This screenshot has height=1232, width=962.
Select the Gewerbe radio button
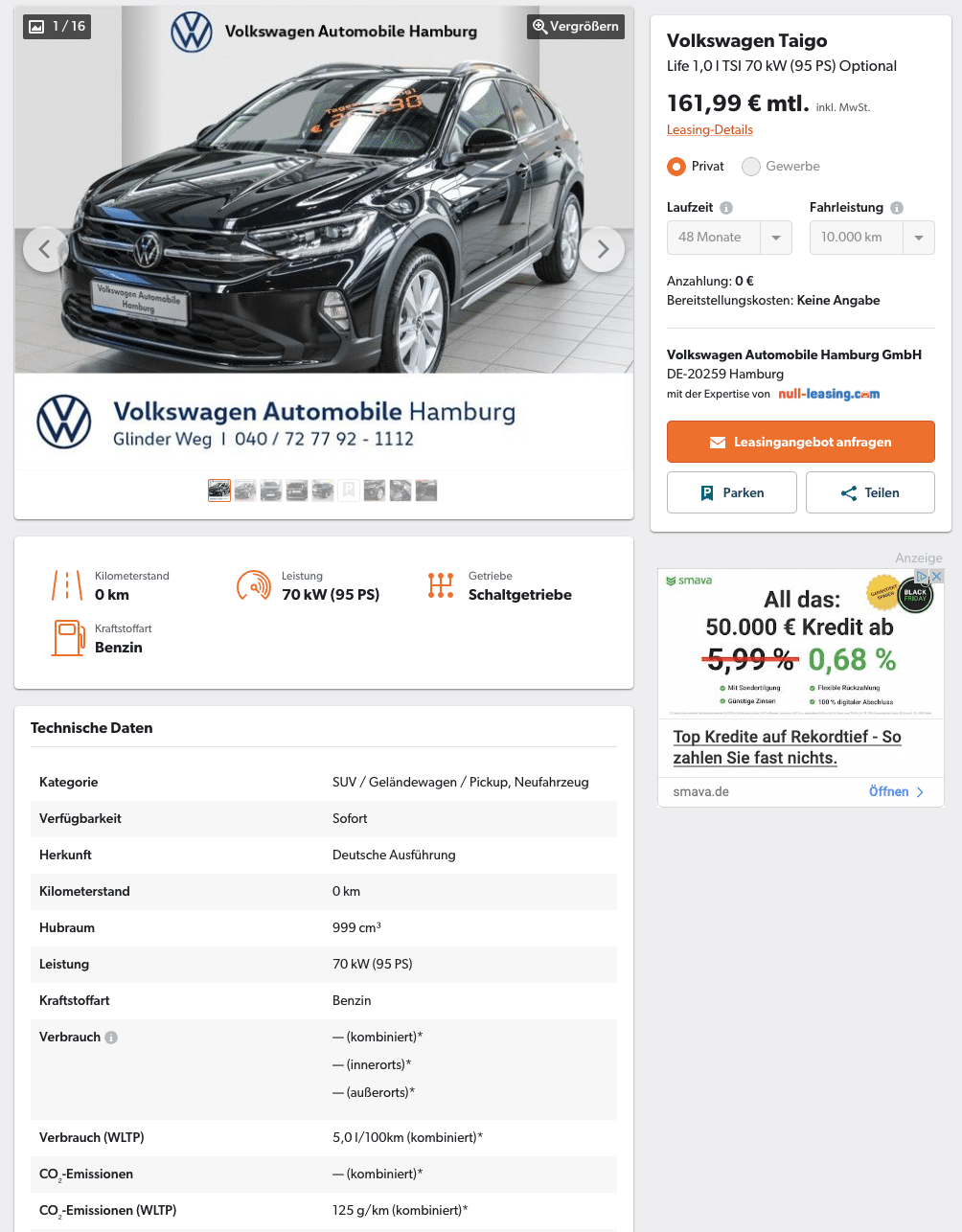click(x=751, y=167)
